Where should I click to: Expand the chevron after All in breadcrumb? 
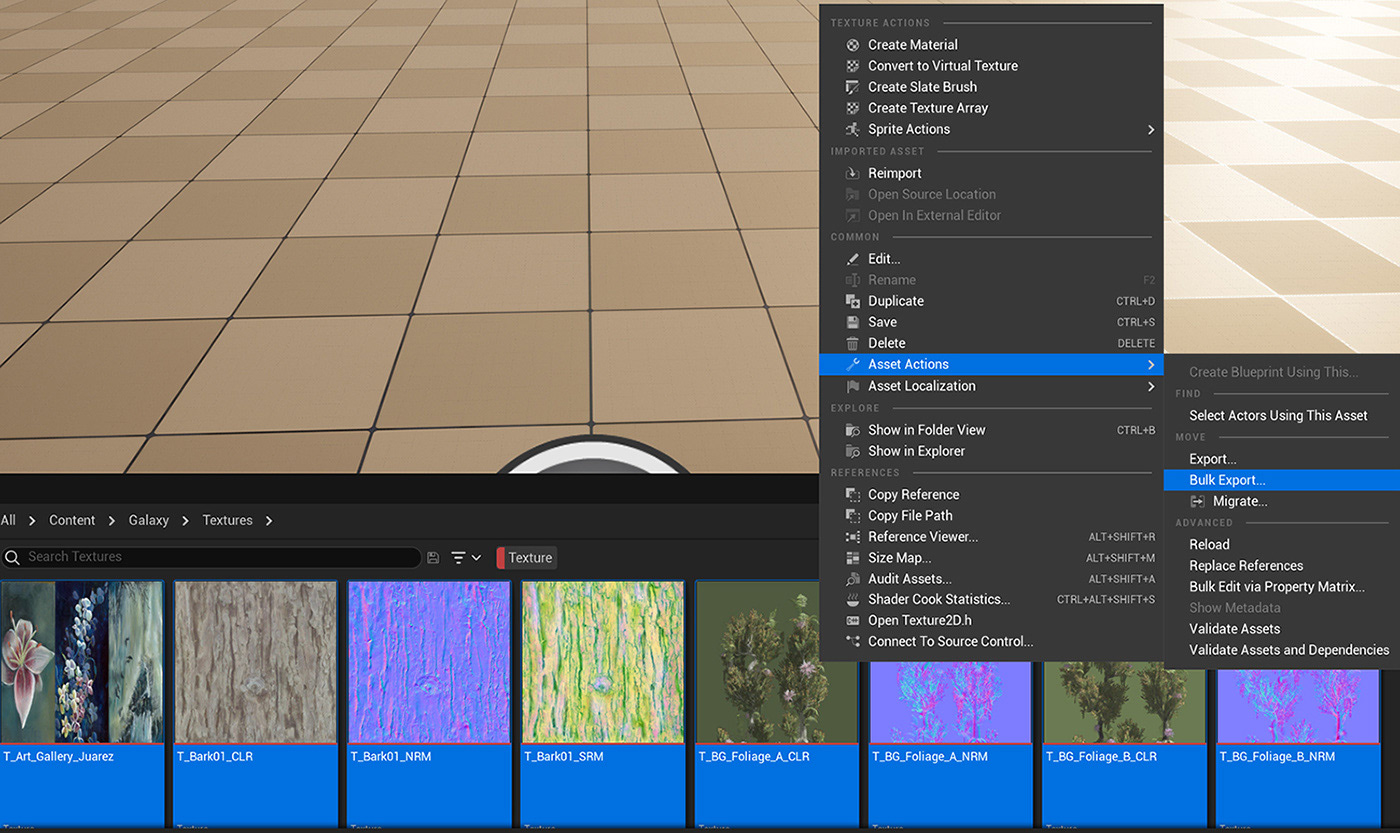point(32,521)
